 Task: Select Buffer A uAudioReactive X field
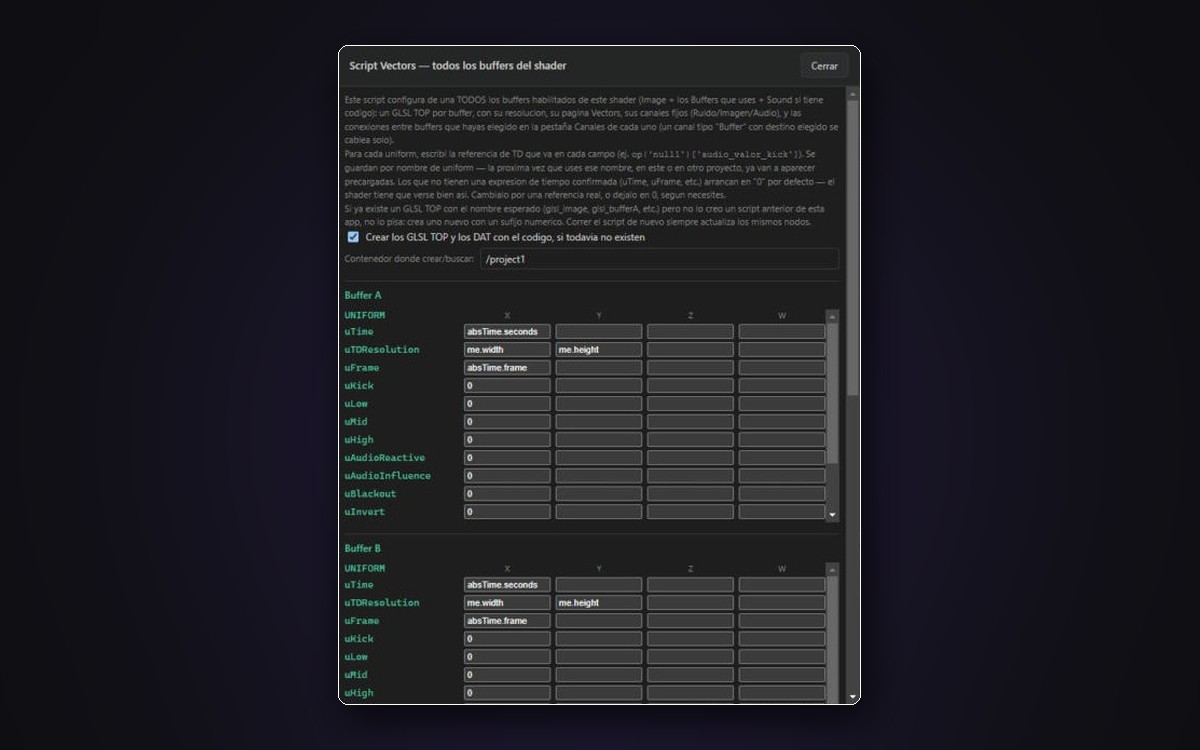[x=507, y=458]
